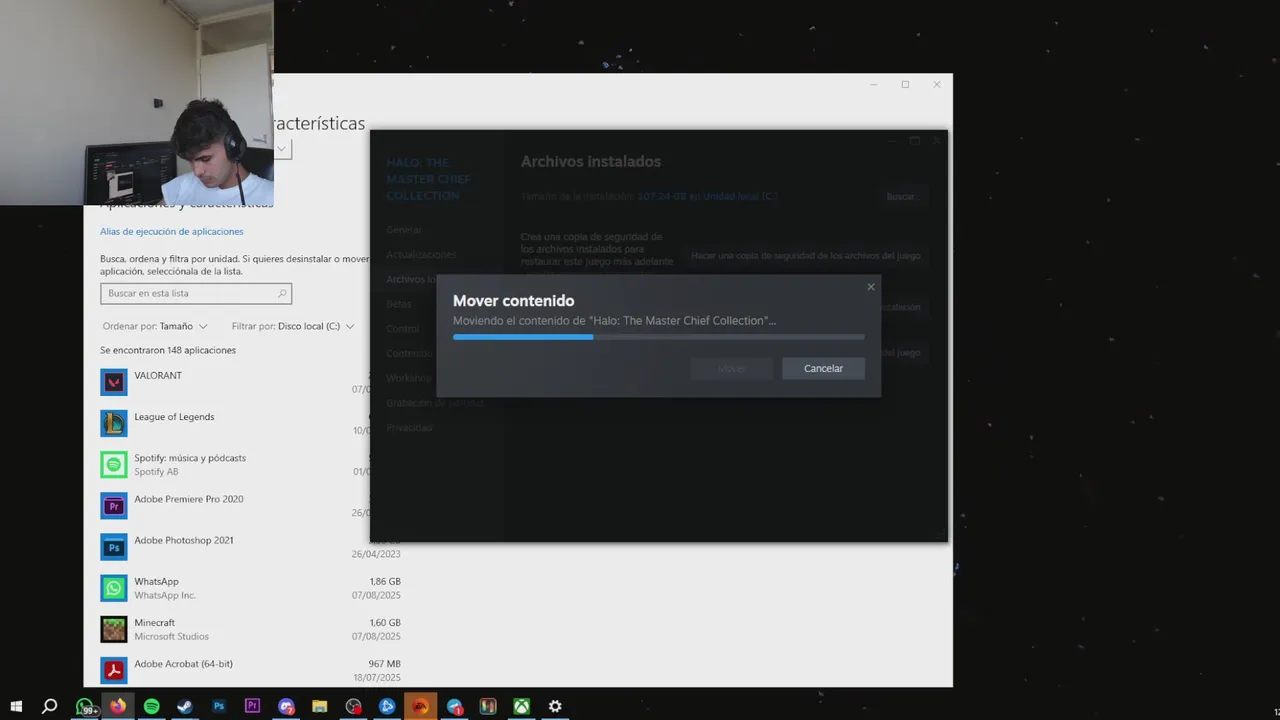Click the VALORANT app icon in the list

(114, 382)
